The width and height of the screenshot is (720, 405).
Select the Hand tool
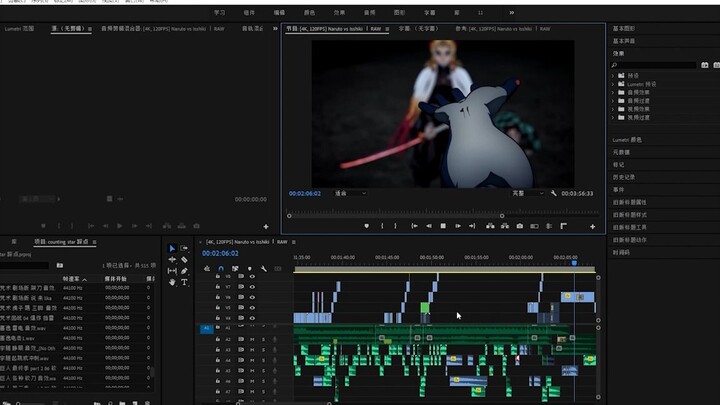pos(172,282)
